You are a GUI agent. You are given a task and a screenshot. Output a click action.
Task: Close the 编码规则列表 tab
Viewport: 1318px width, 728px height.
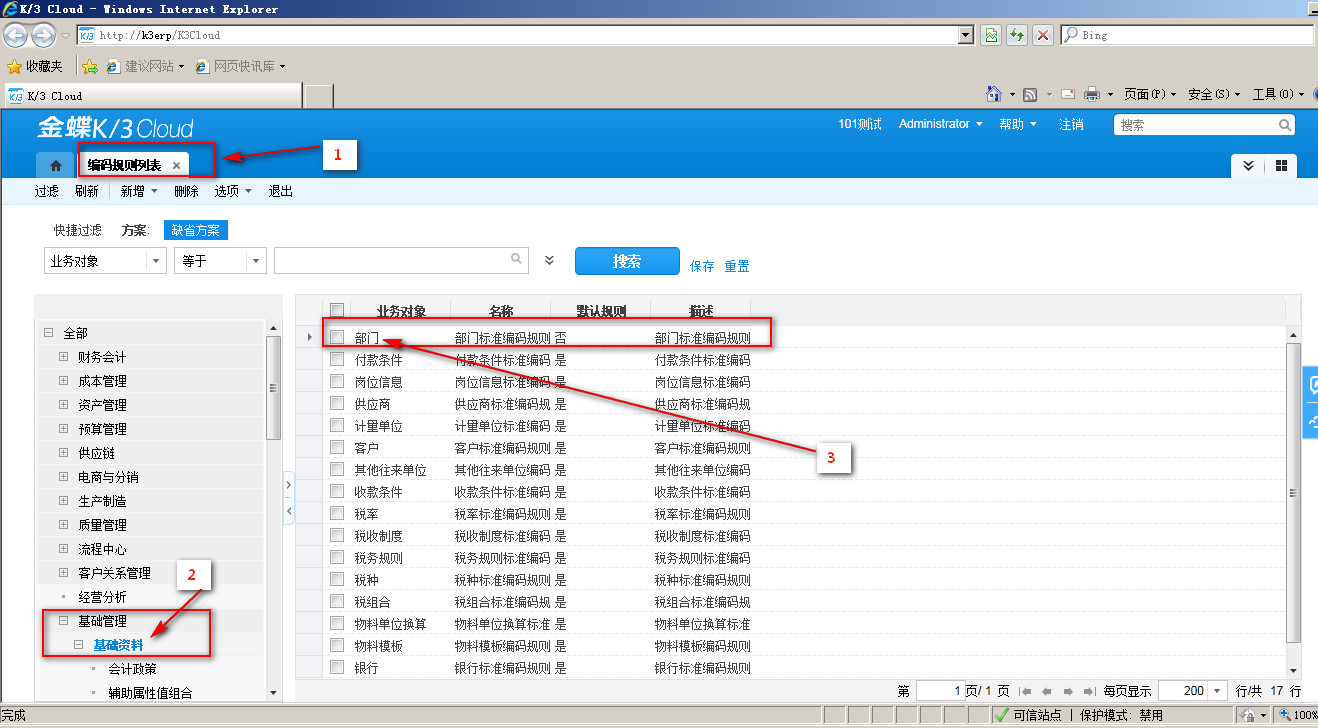176,166
